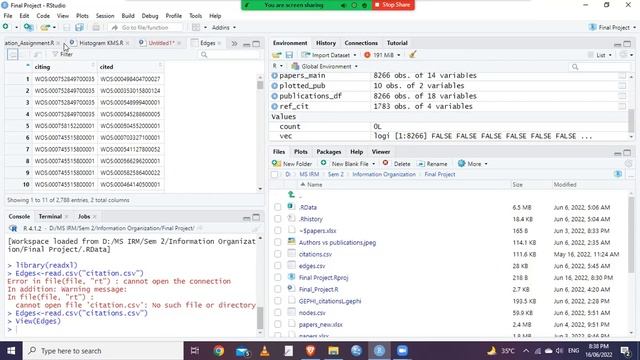Click the Save All icon in toolbar
The height and width of the screenshot is (360, 640).
[80, 27]
